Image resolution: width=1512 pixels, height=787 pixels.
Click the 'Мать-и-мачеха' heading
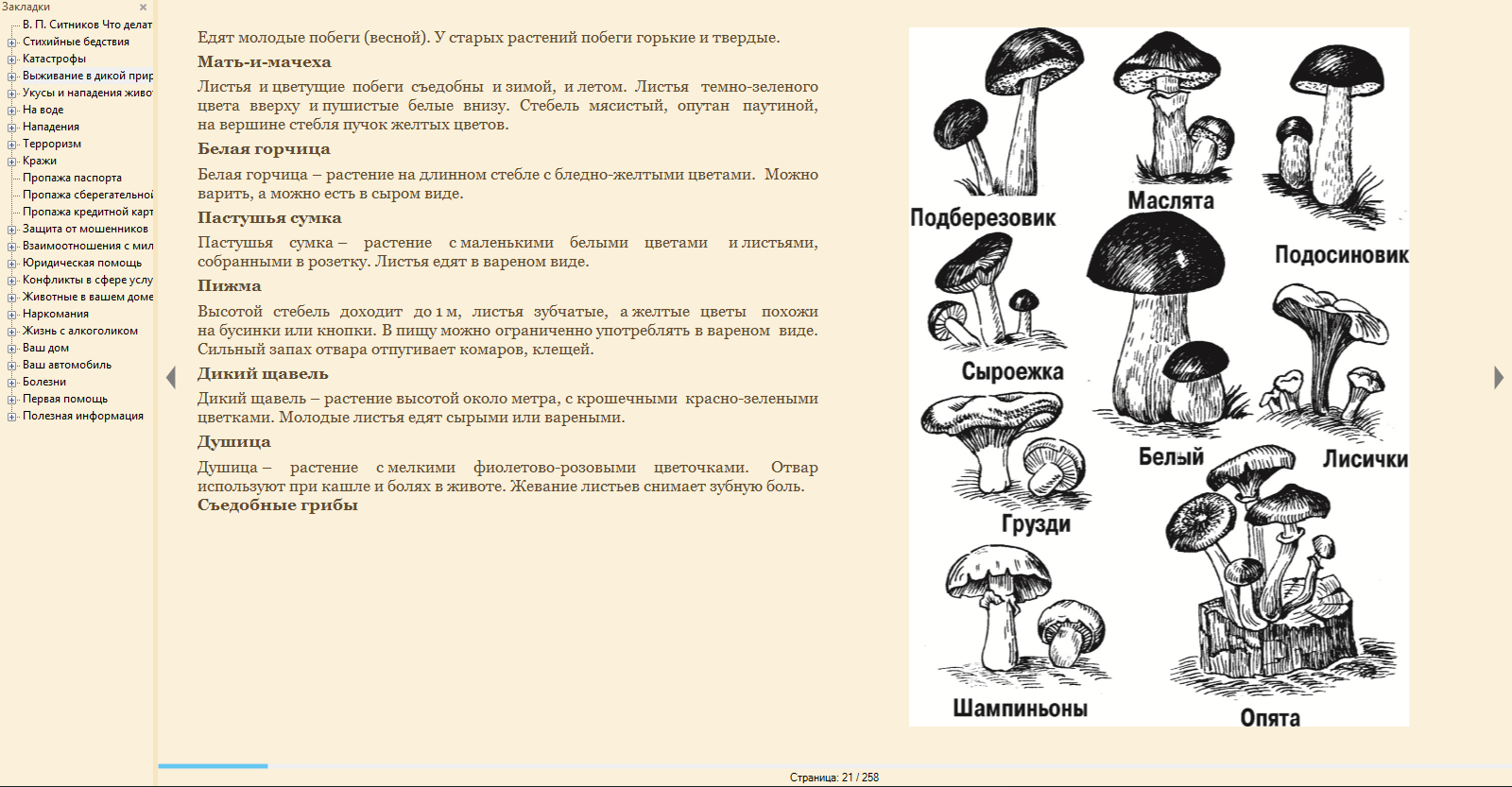point(265,62)
